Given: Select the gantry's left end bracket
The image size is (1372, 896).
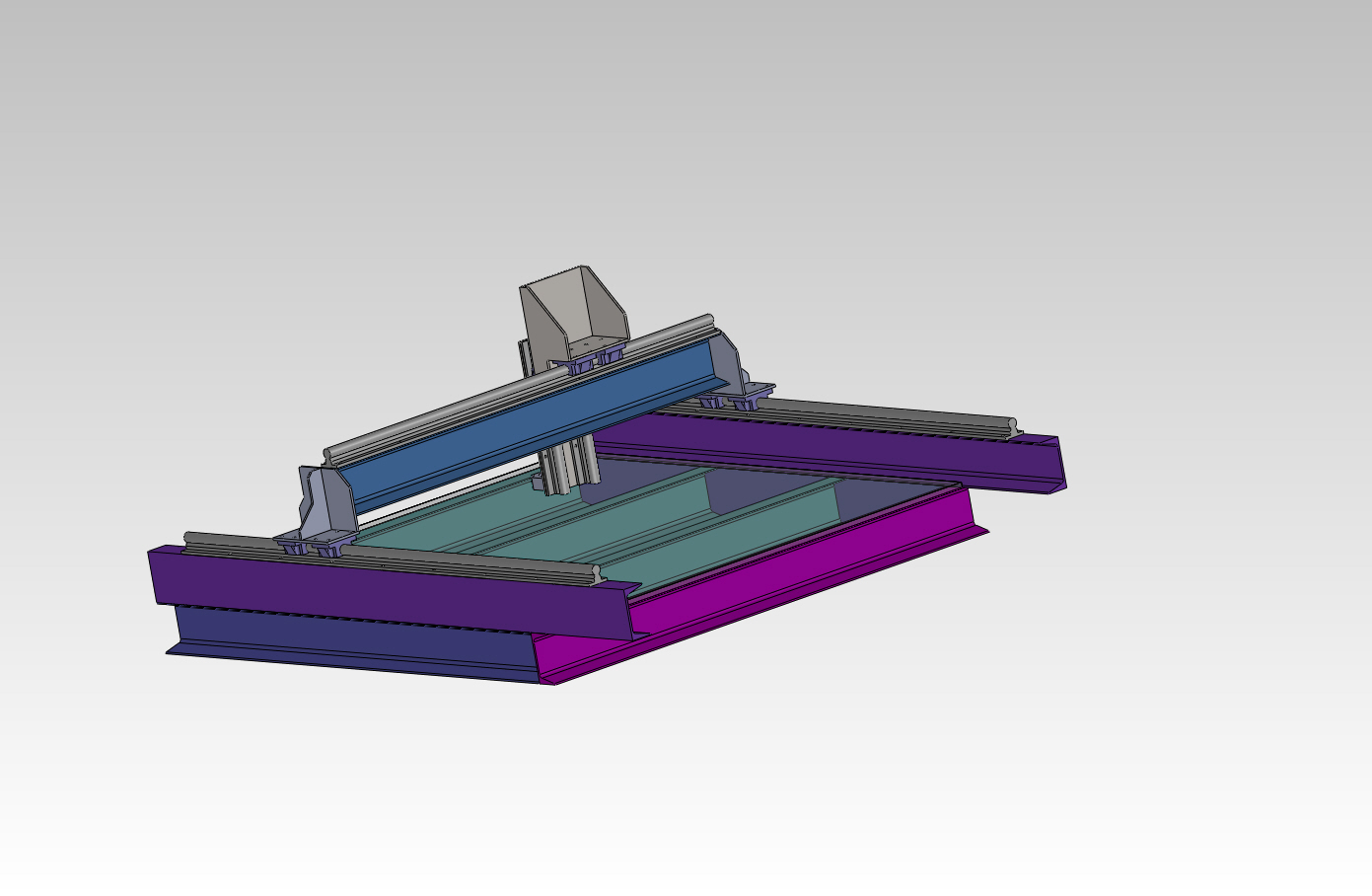Looking at the screenshot, I should [x=326, y=501].
